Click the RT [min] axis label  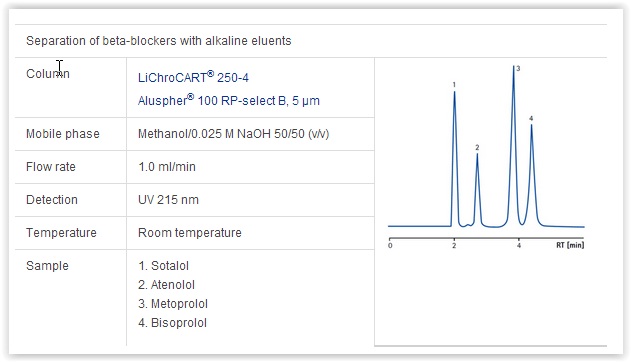(570, 245)
